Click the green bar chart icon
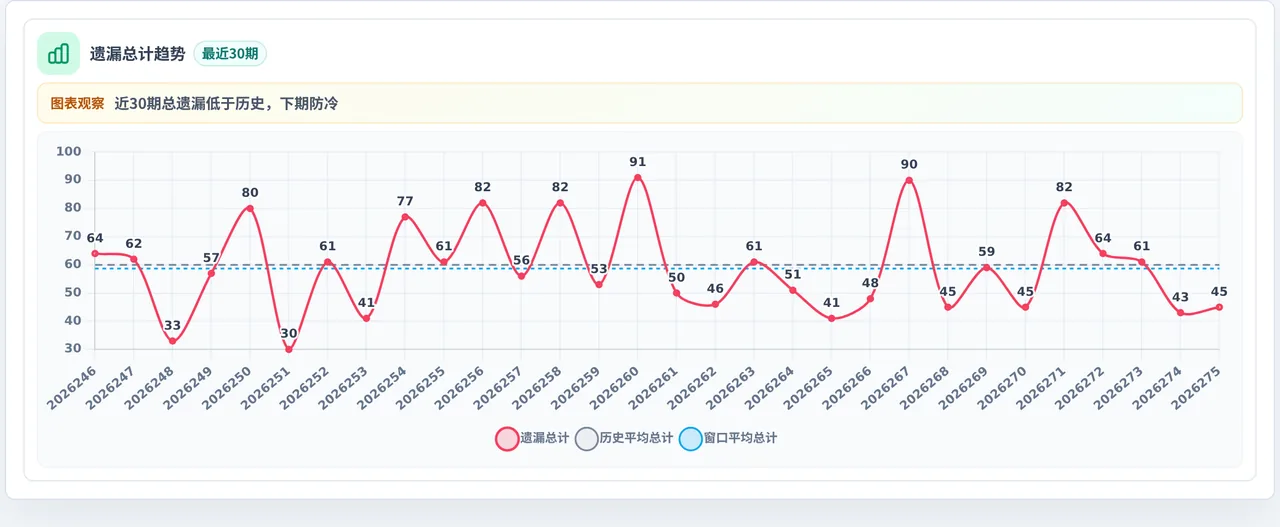1280x527 pixels. (x=58, y=53)
